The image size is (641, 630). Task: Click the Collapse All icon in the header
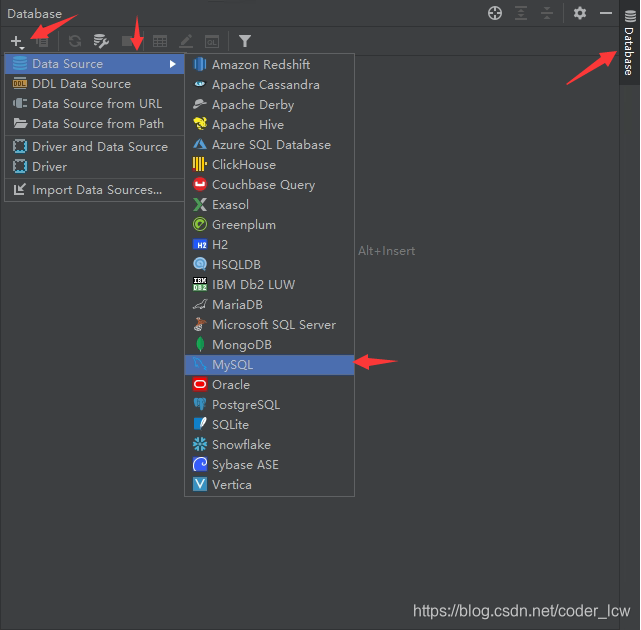(x=547, y=13)
